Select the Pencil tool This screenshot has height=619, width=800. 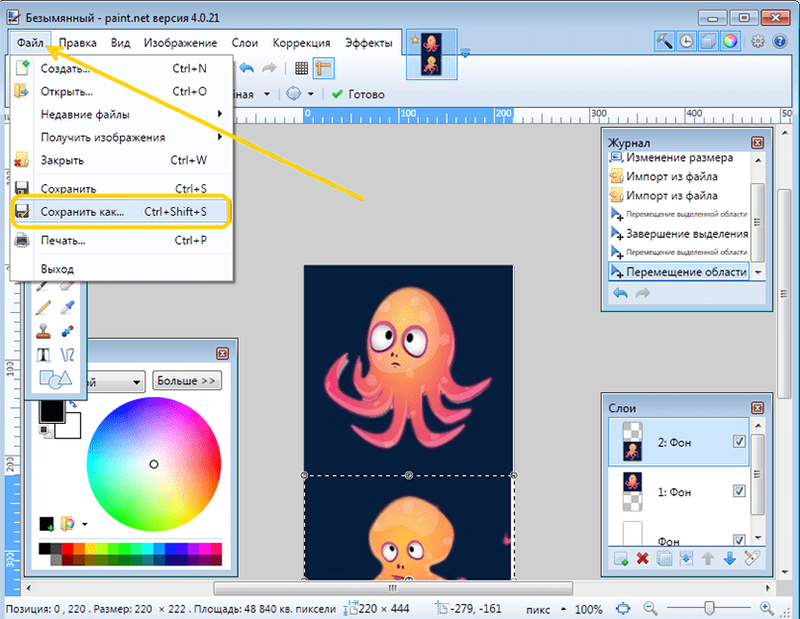click(43, 307)
